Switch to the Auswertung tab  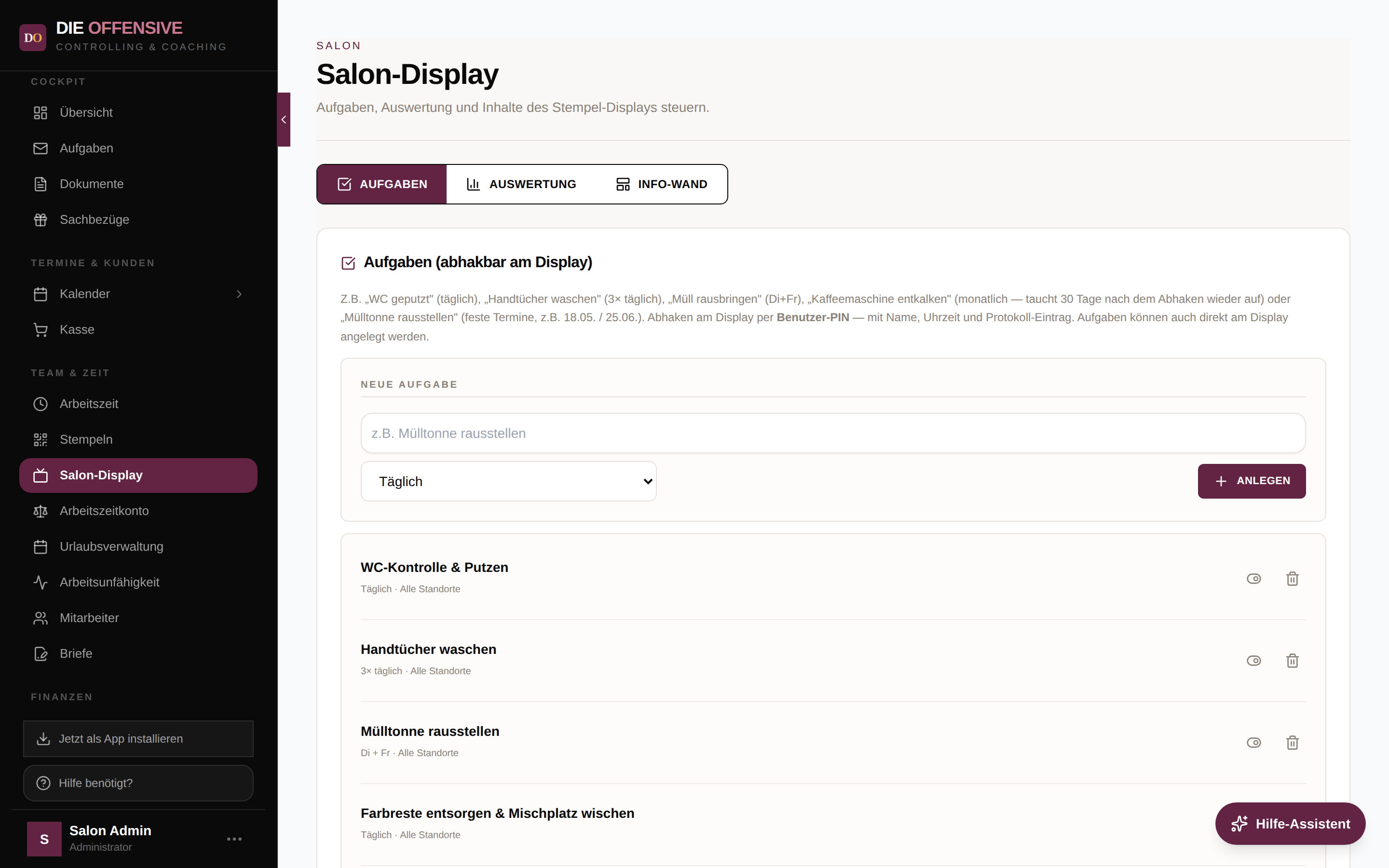tap(521, 184)
